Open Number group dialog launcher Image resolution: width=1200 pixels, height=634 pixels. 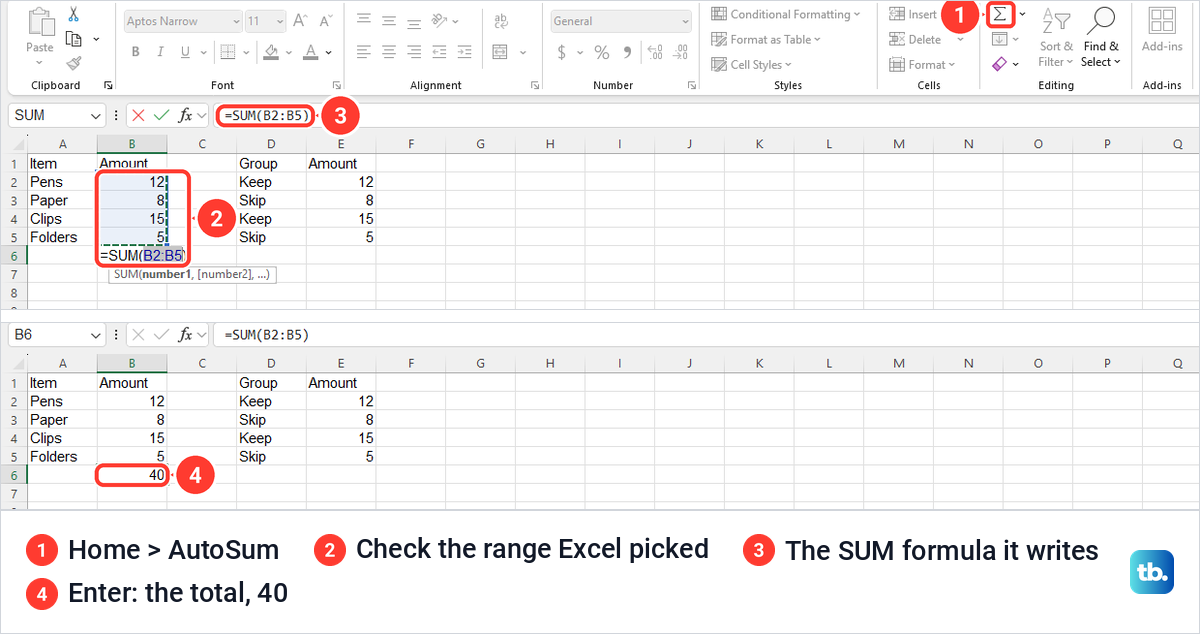692,85
